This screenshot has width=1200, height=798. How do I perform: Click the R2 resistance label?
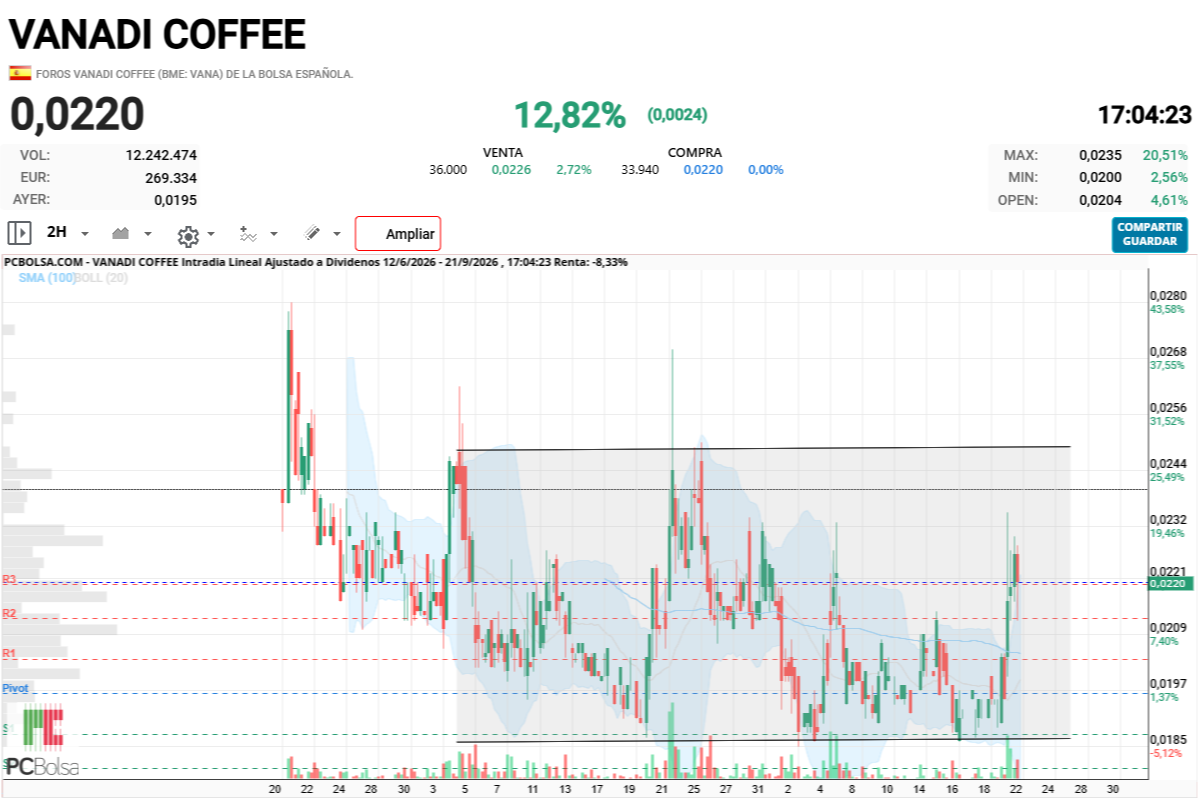(9, 613)
